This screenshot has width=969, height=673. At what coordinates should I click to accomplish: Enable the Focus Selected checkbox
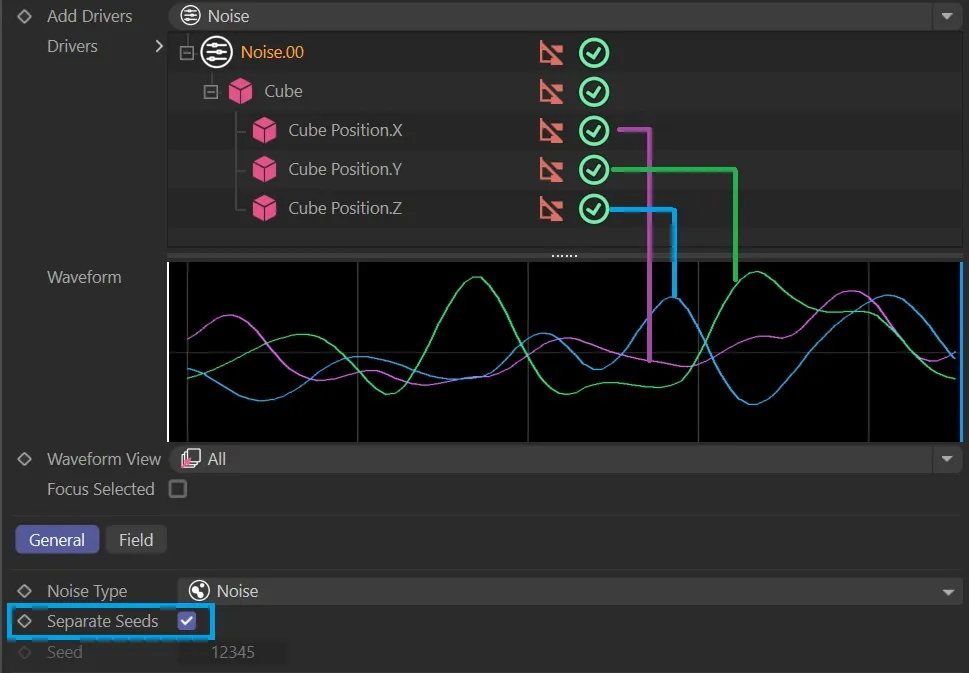178,489
